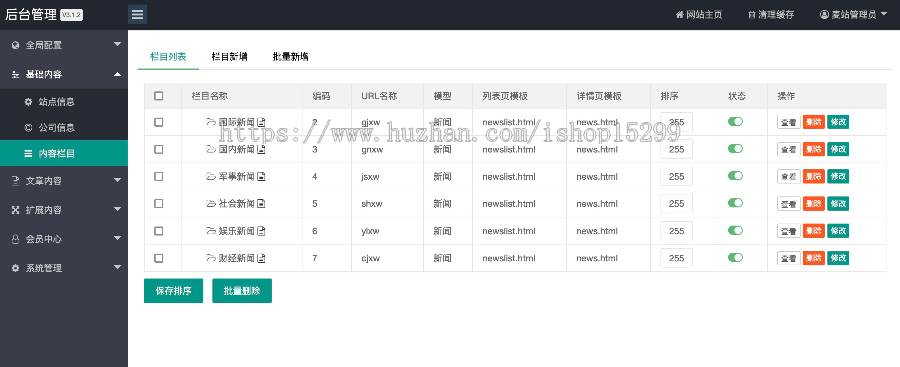Check the checkbox for 国际新闻 row
Screen dimensions: 900x367
159,122
